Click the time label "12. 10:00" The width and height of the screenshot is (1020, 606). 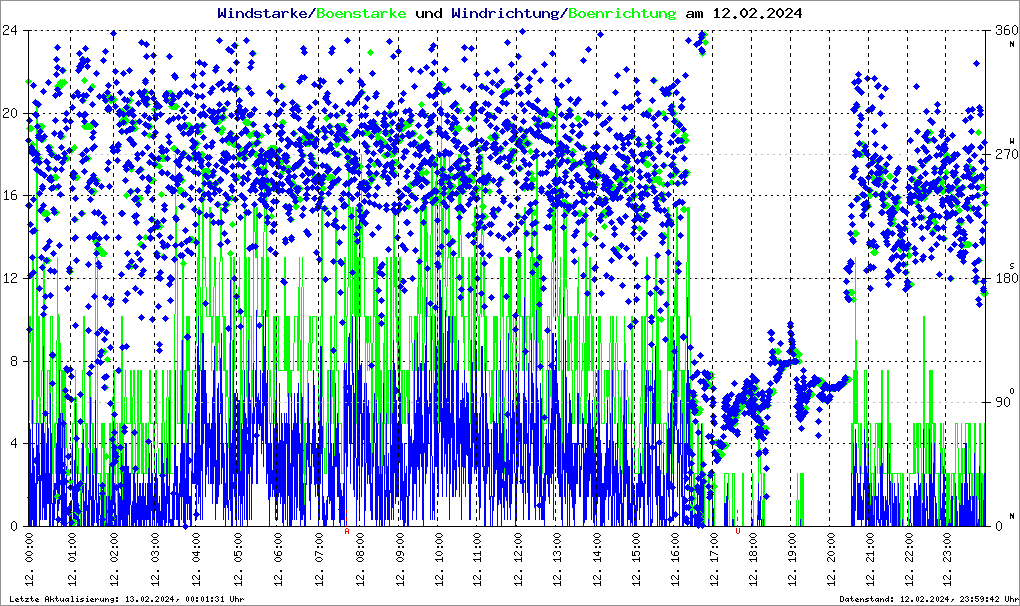pyautogui.click(x=439, y=558)
